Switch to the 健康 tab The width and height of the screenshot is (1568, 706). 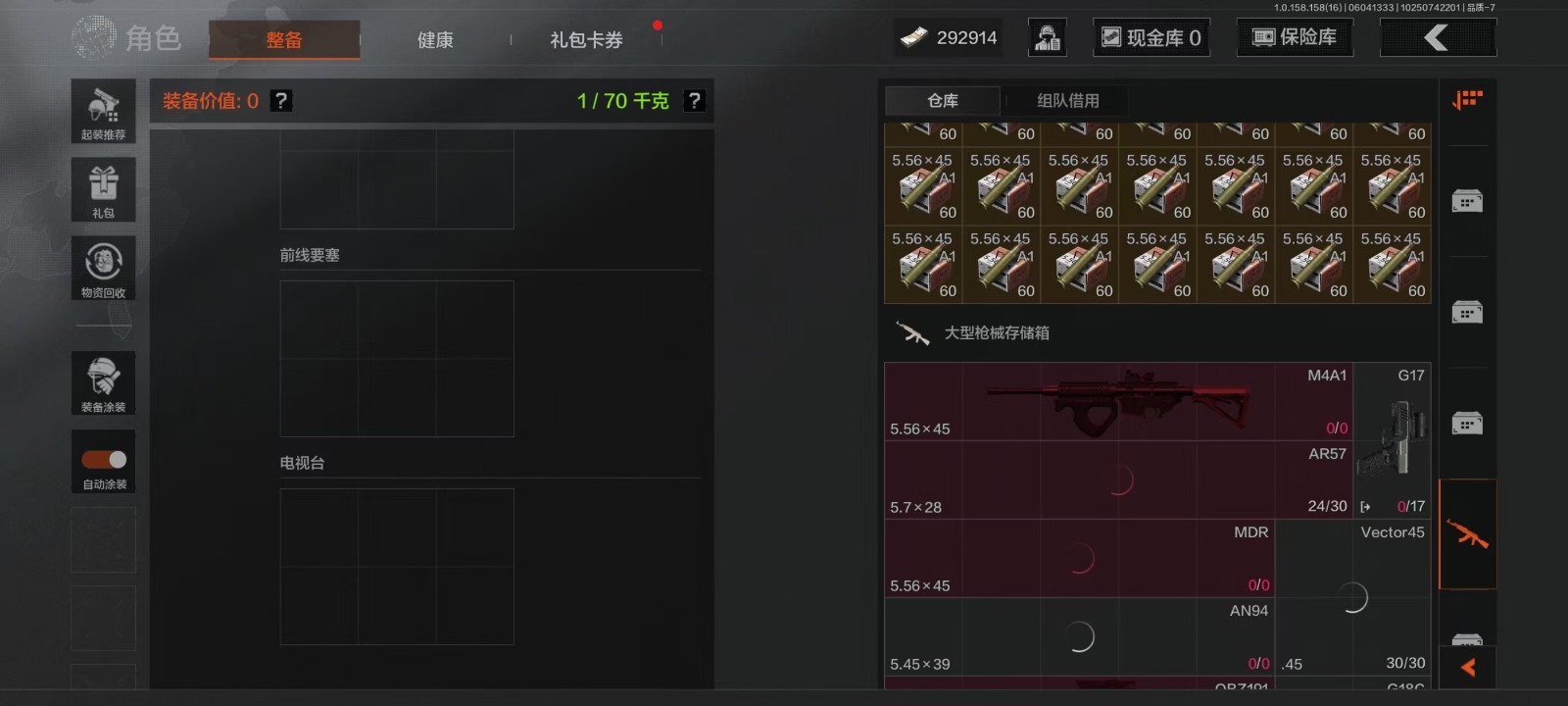[x=435, y=40]
